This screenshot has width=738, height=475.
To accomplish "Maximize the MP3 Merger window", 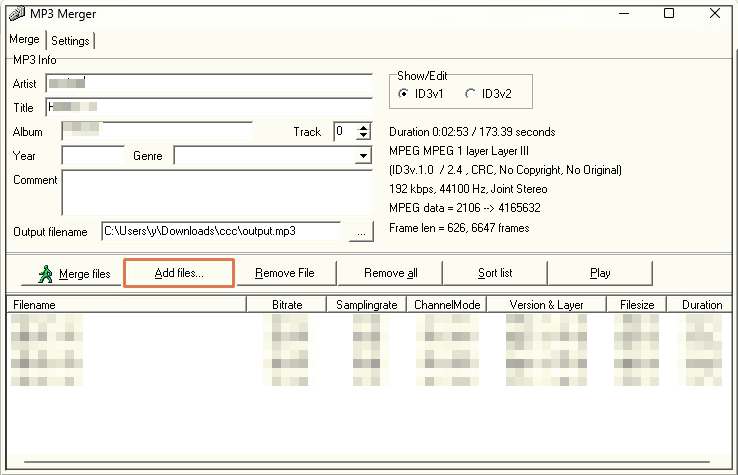I will coord(669,13).
